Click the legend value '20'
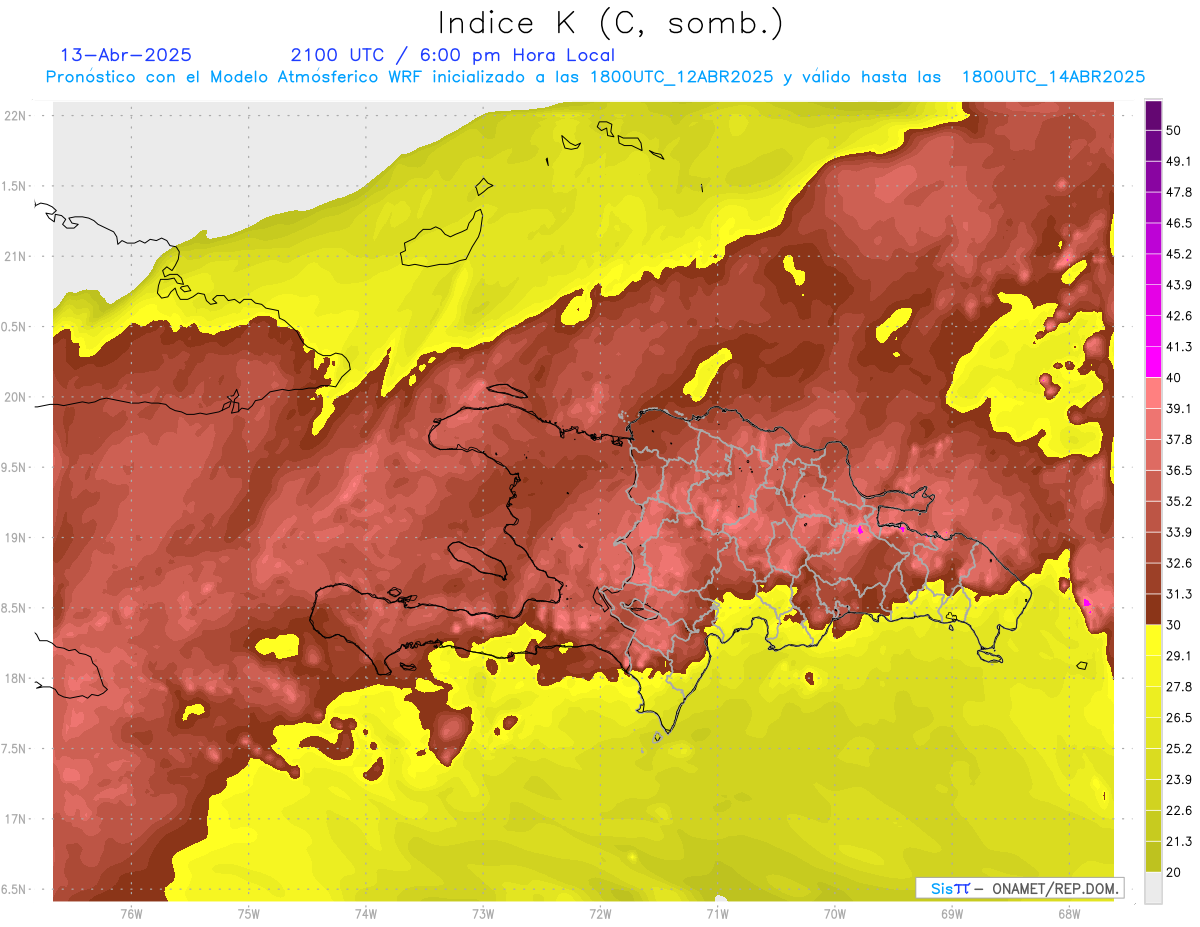The width and height of the screenshot is (1200, 927). tap(1174, 872)
